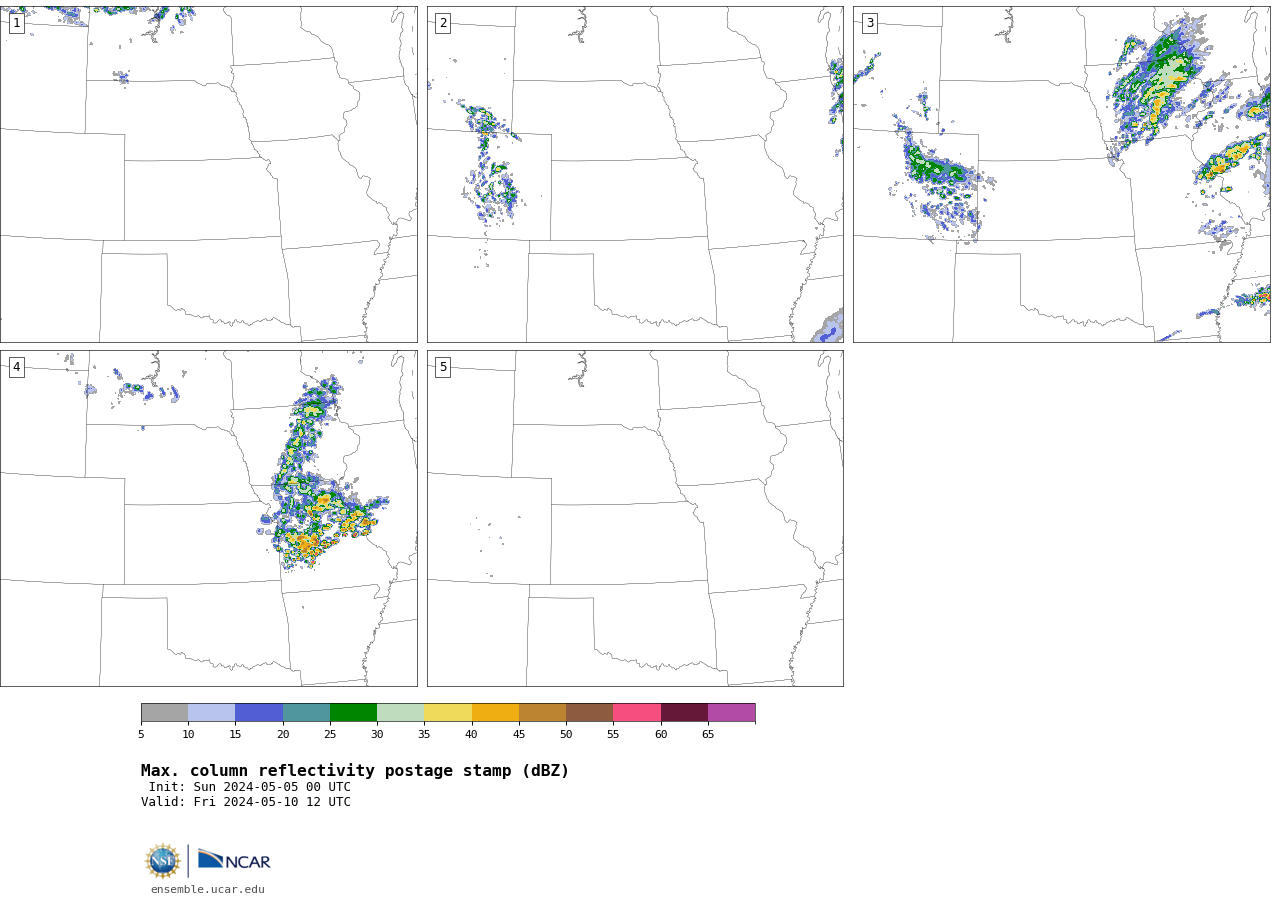The height and width of the screenshot is (901, 1280).
Task: Click the NSF logo icon
Action: click(x=163, y=861)
